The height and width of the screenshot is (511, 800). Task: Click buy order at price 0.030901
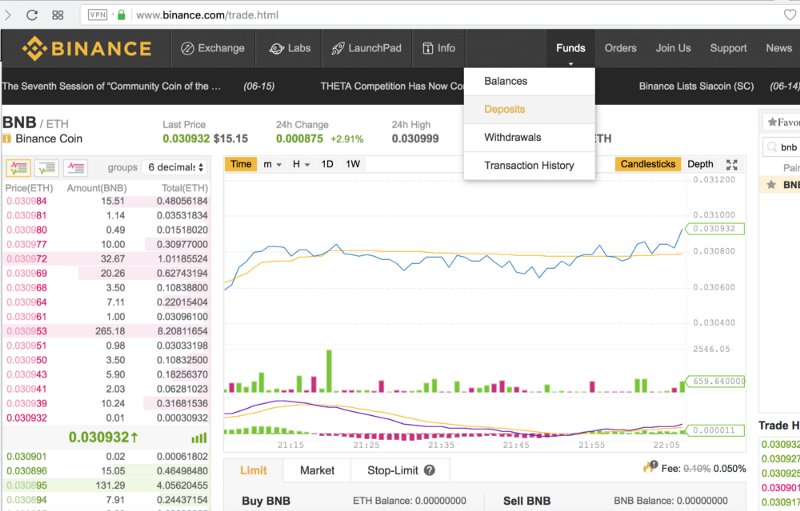107,456
